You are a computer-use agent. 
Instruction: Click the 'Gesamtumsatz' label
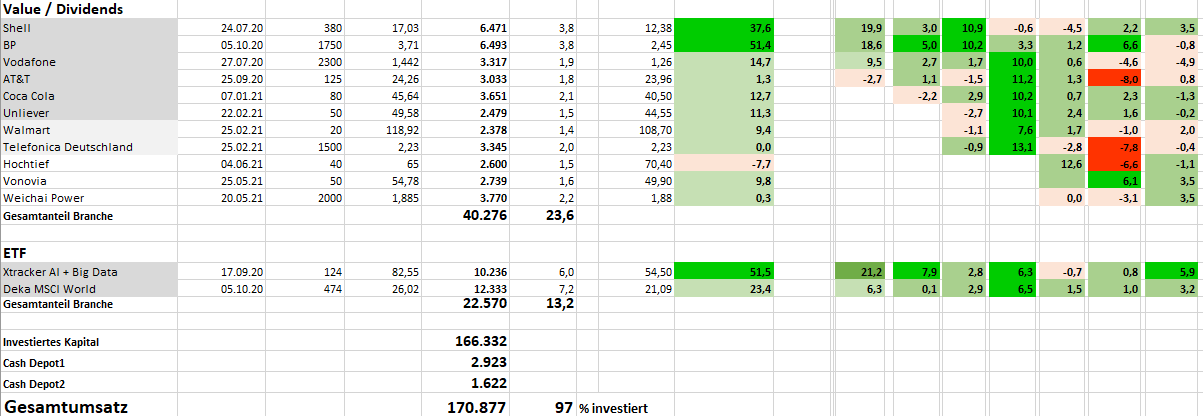coord(89,406)
